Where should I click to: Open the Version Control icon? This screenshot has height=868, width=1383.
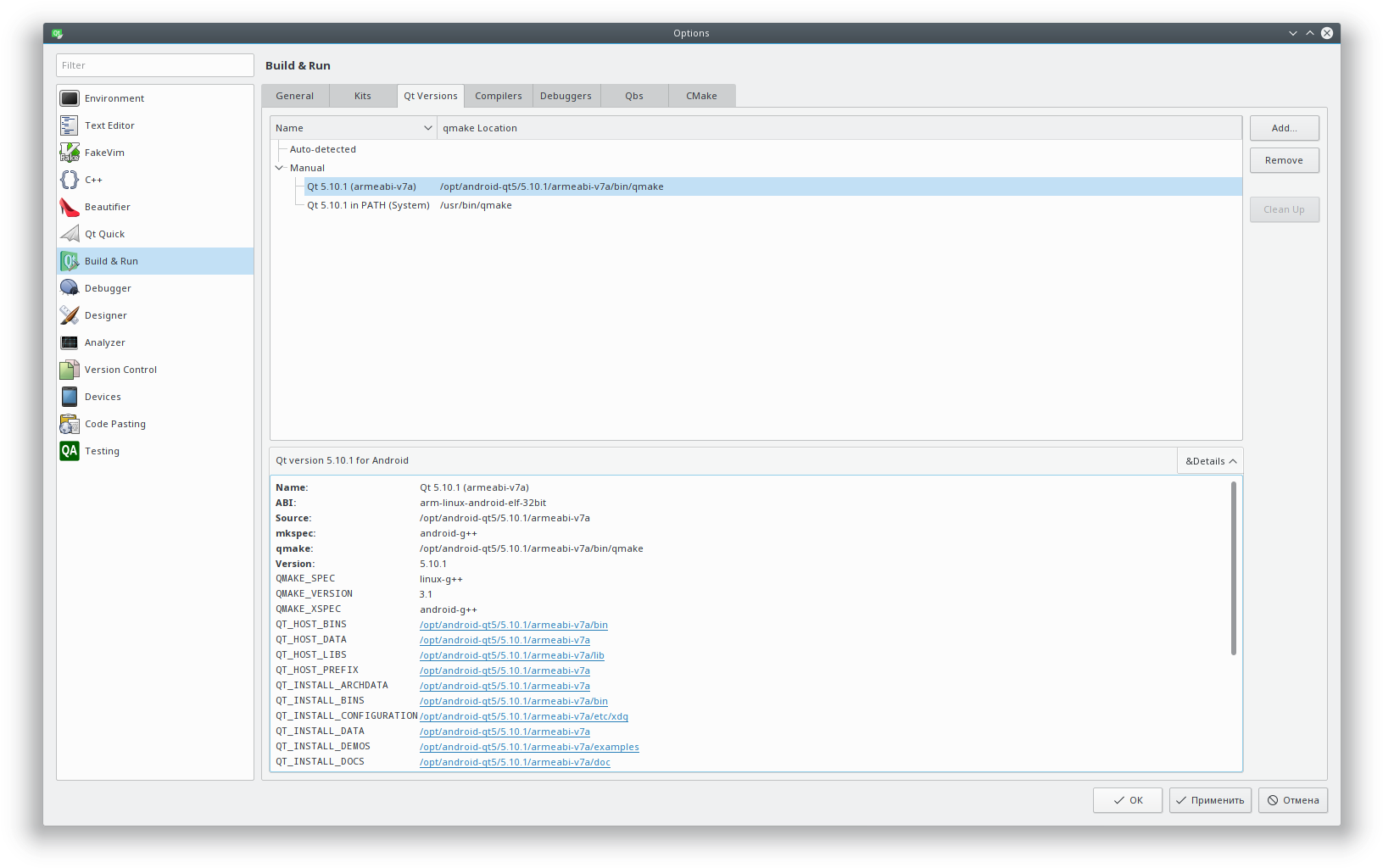point(70,370)
